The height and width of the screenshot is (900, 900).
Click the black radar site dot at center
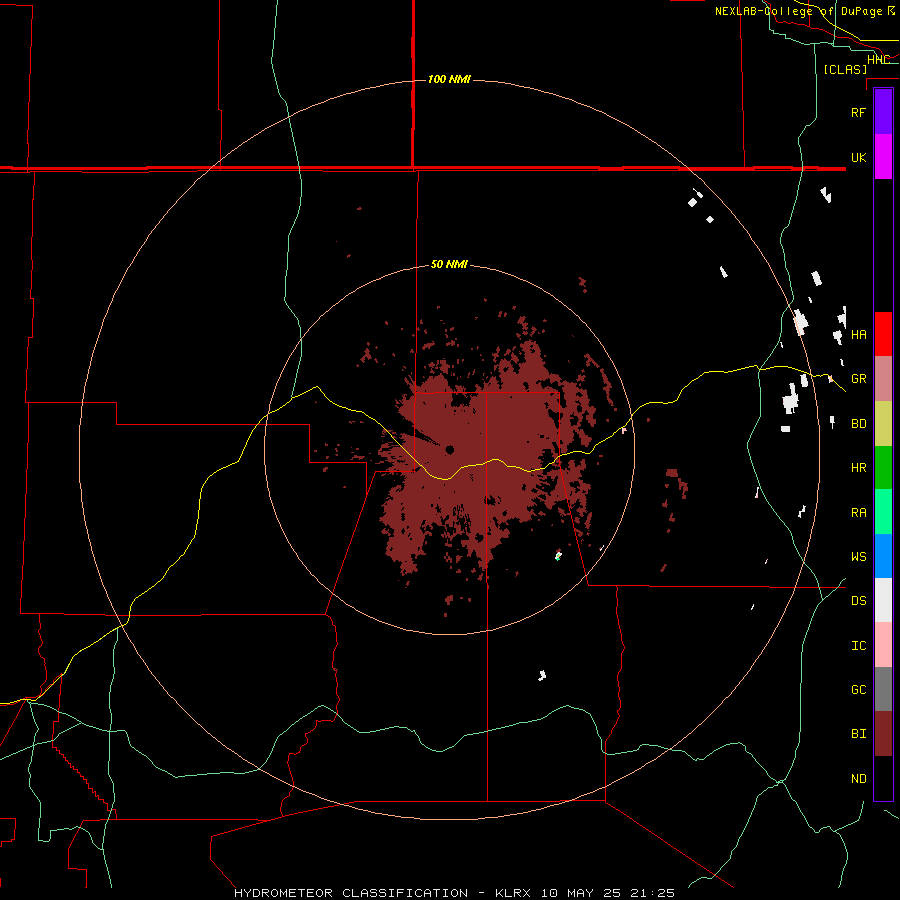[x=450, y=449]
